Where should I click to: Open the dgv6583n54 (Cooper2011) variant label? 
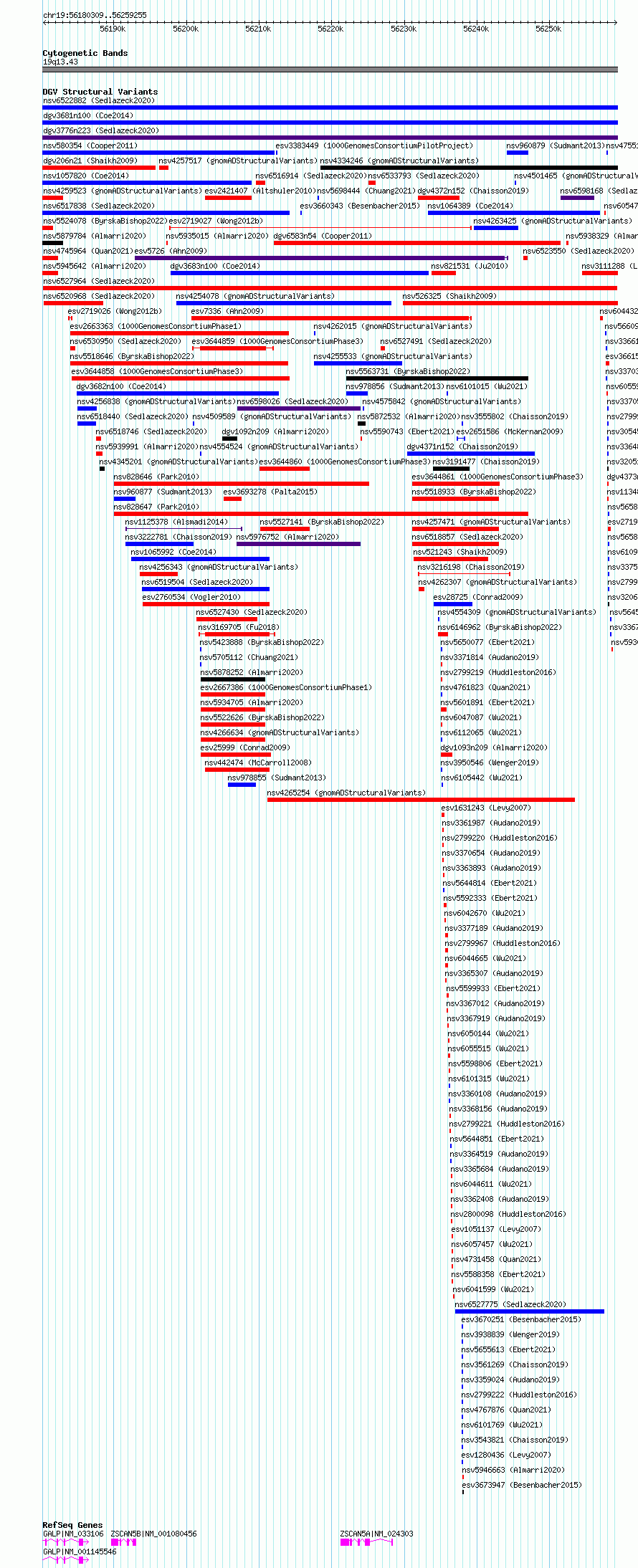[x=323, y=236]
